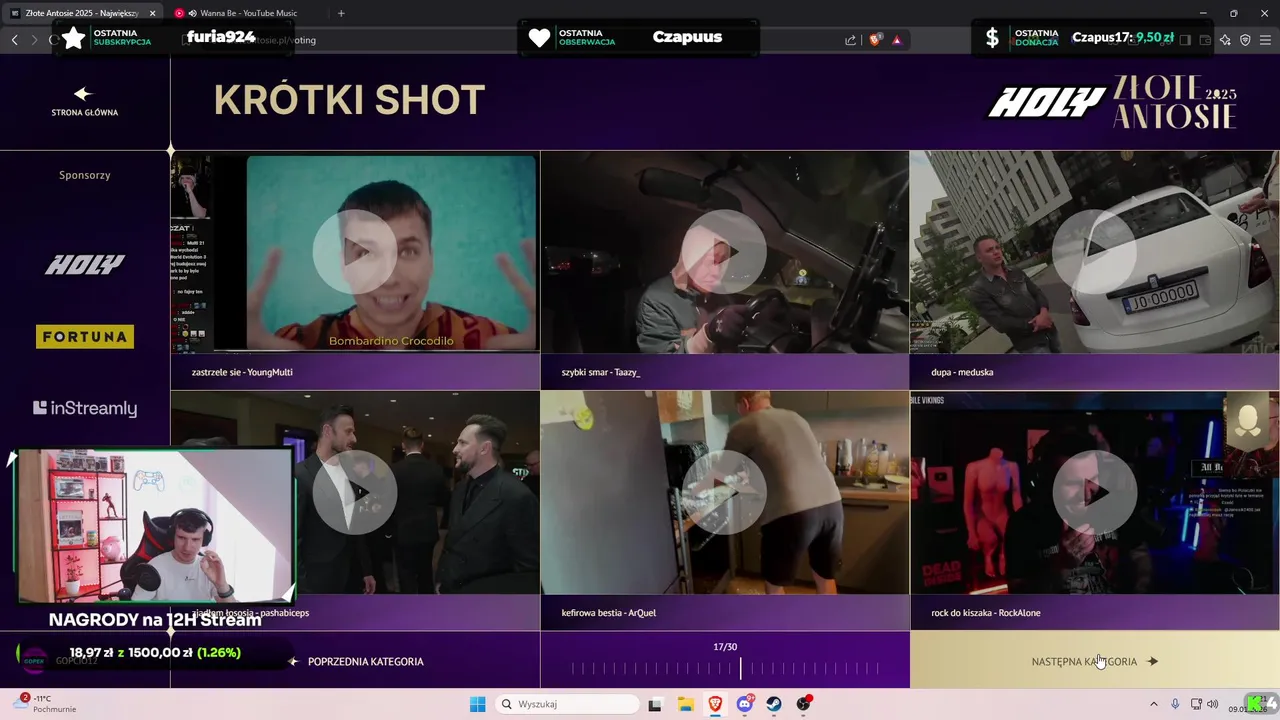This screenshot has height=720, width=1280.
Task: Select the 'dupa - meduska' caption
Action: coord(962,372)
